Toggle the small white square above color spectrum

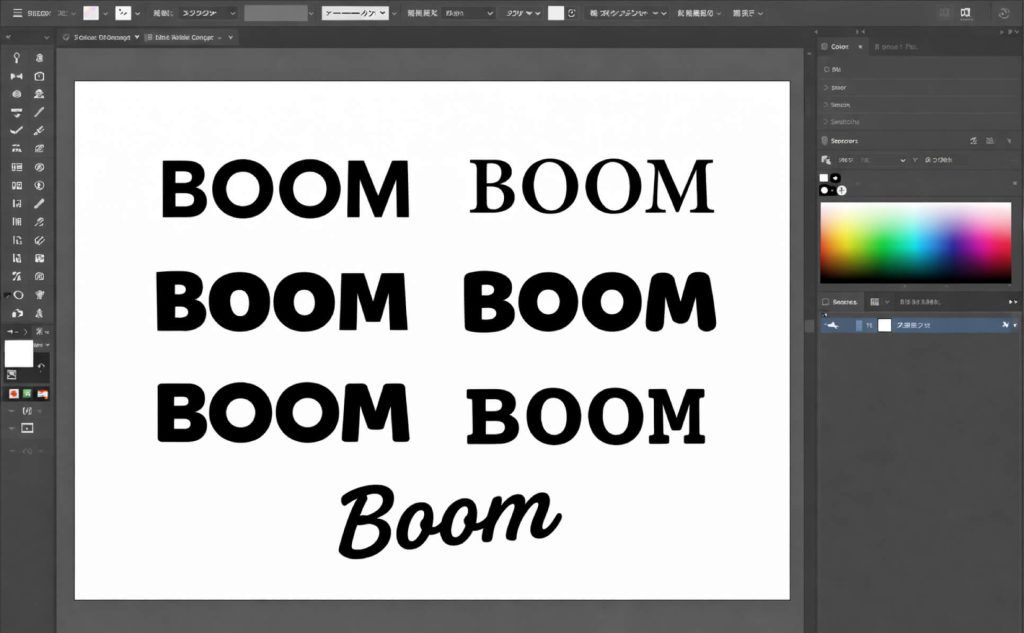pos(824,178)
